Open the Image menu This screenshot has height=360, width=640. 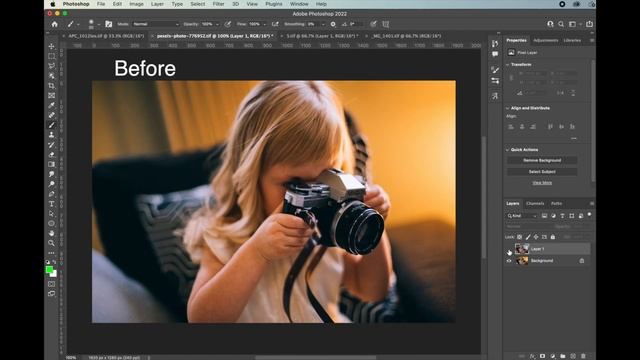point(136,4)
